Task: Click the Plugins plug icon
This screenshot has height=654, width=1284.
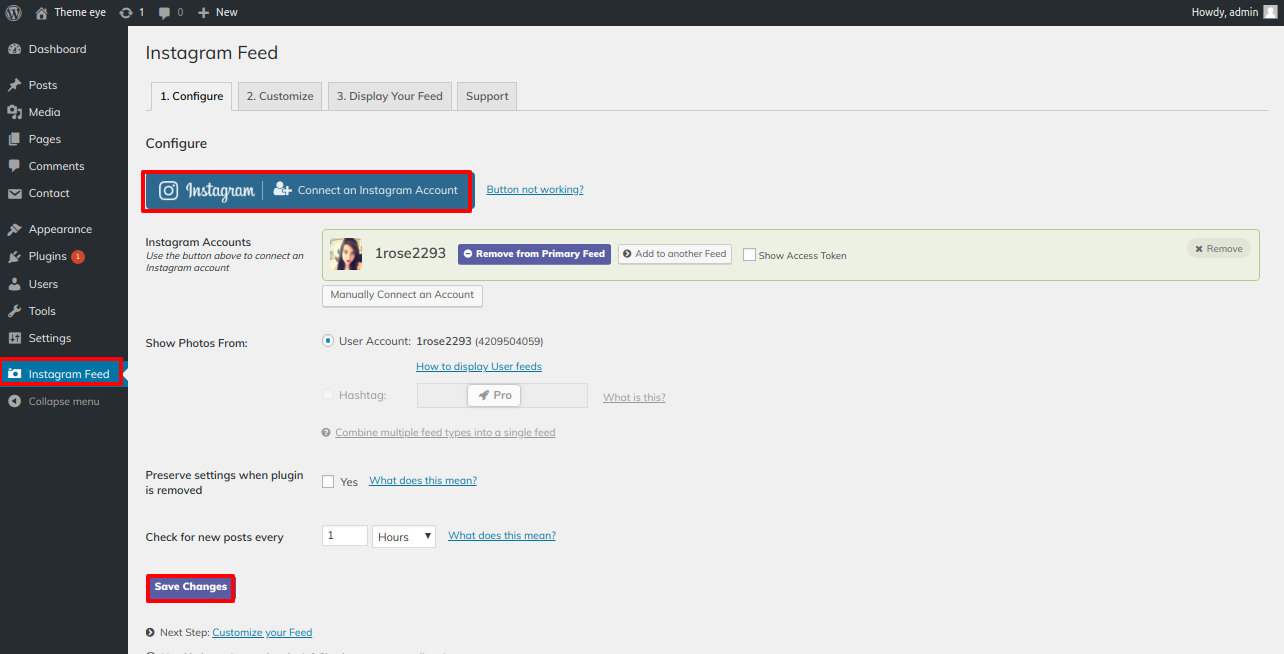Action: tap(15, 257)
